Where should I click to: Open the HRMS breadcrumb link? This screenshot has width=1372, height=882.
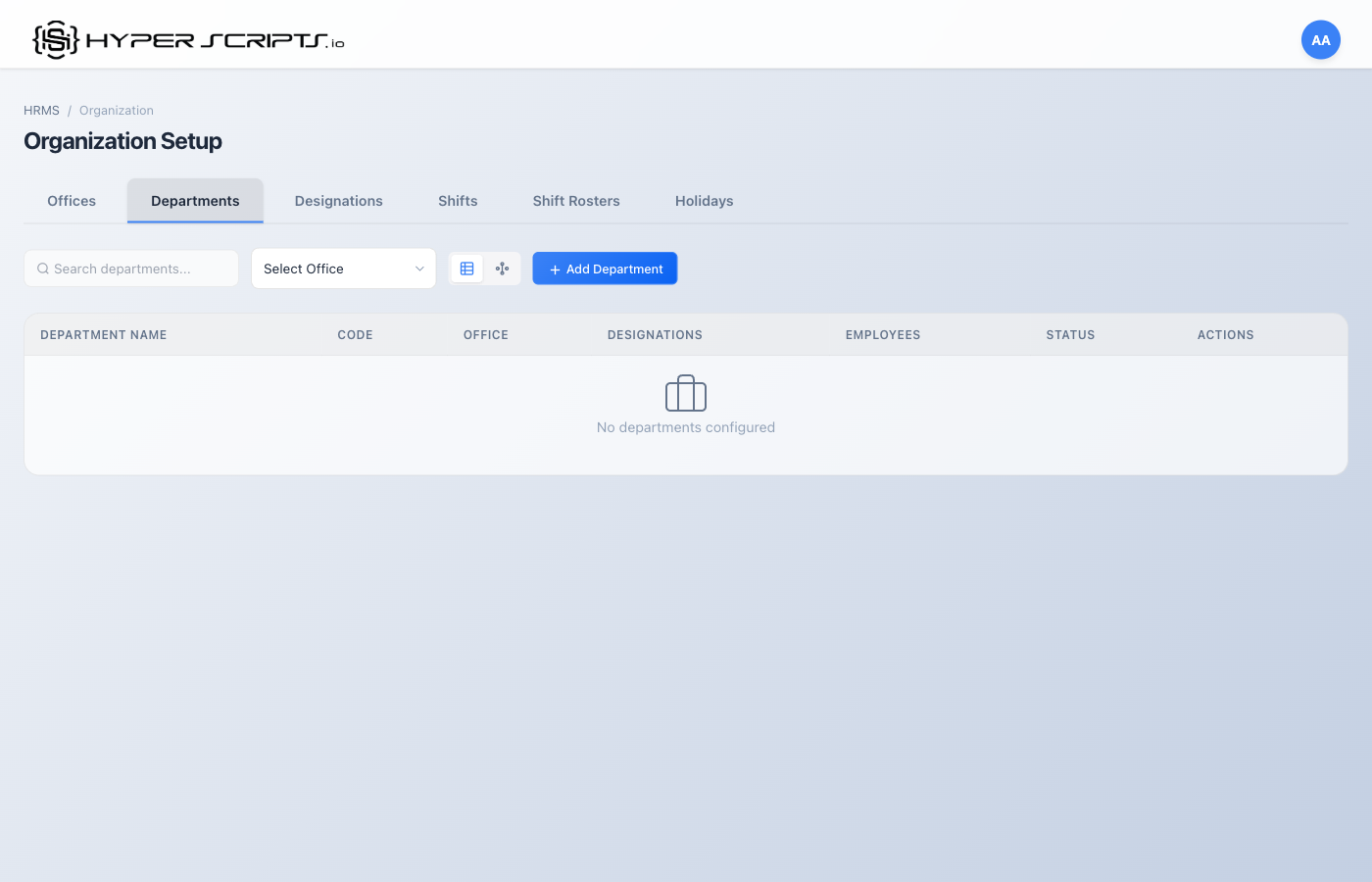point(41,110)
